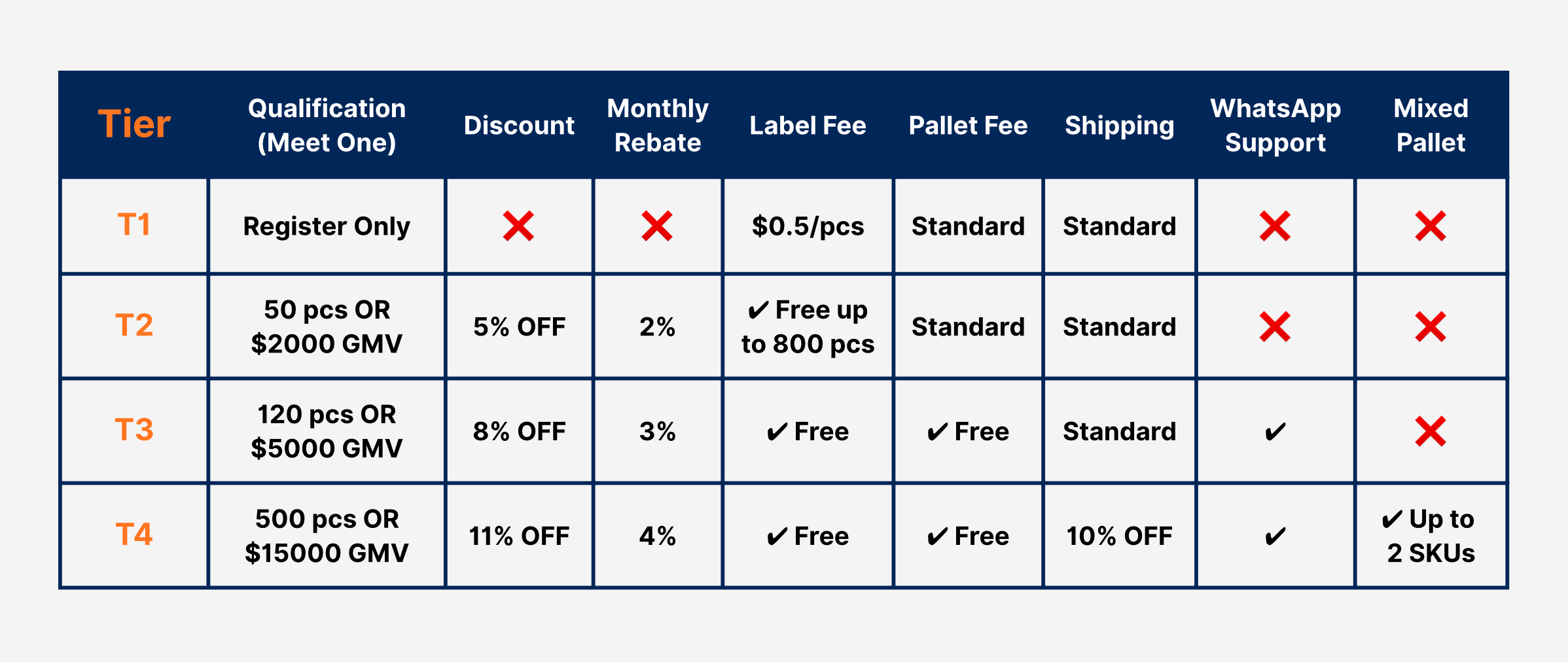This screenshot has height=662, width=1568.
Task: Select the Monthly Rebate column header
Action: [x=658, y=125]
